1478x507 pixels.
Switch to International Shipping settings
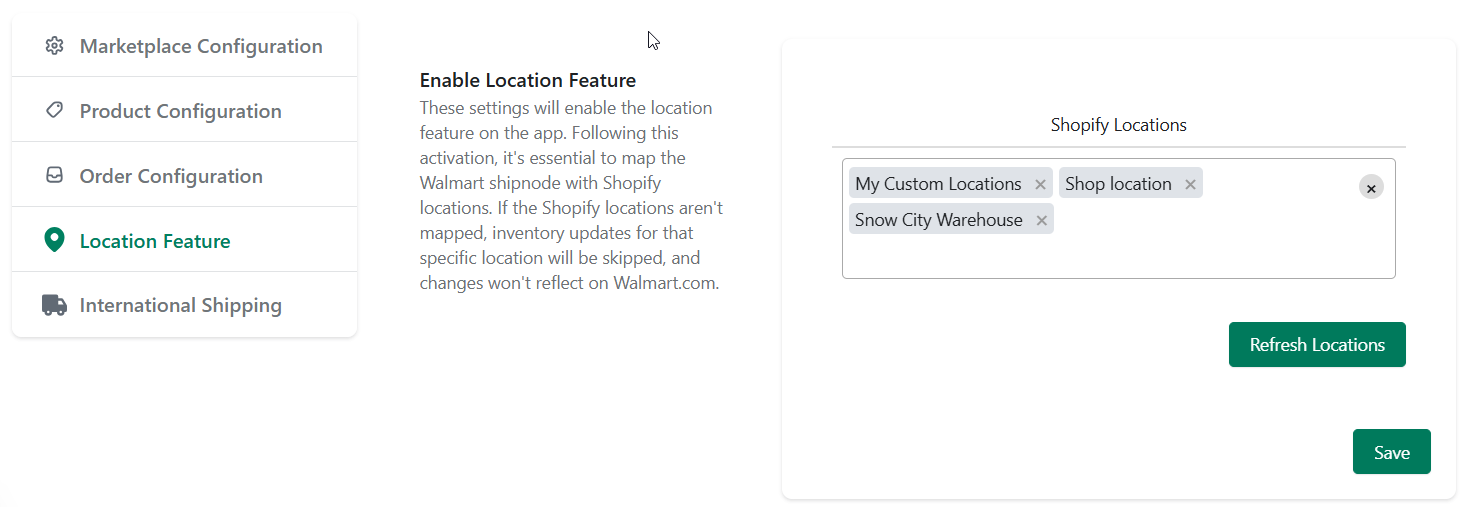click(x=184, y=305)
